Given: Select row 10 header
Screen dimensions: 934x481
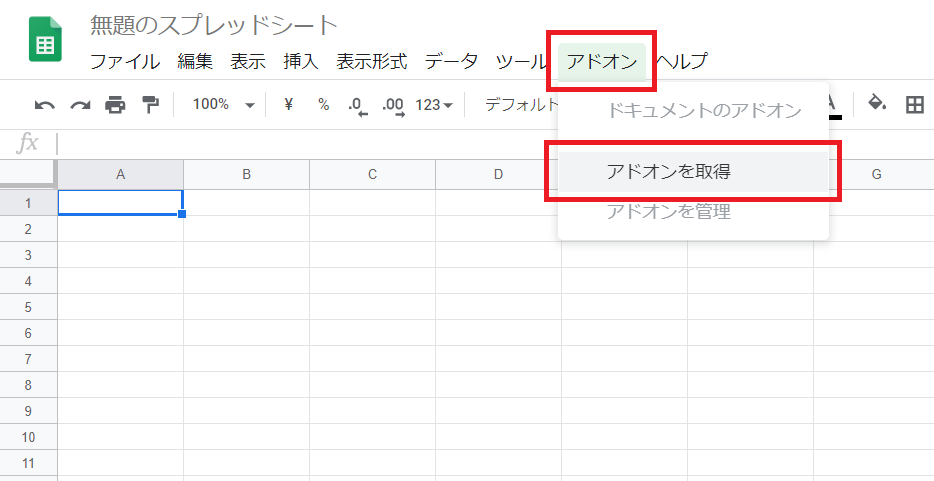Looking at the screenshot, I should pos(28,437).
